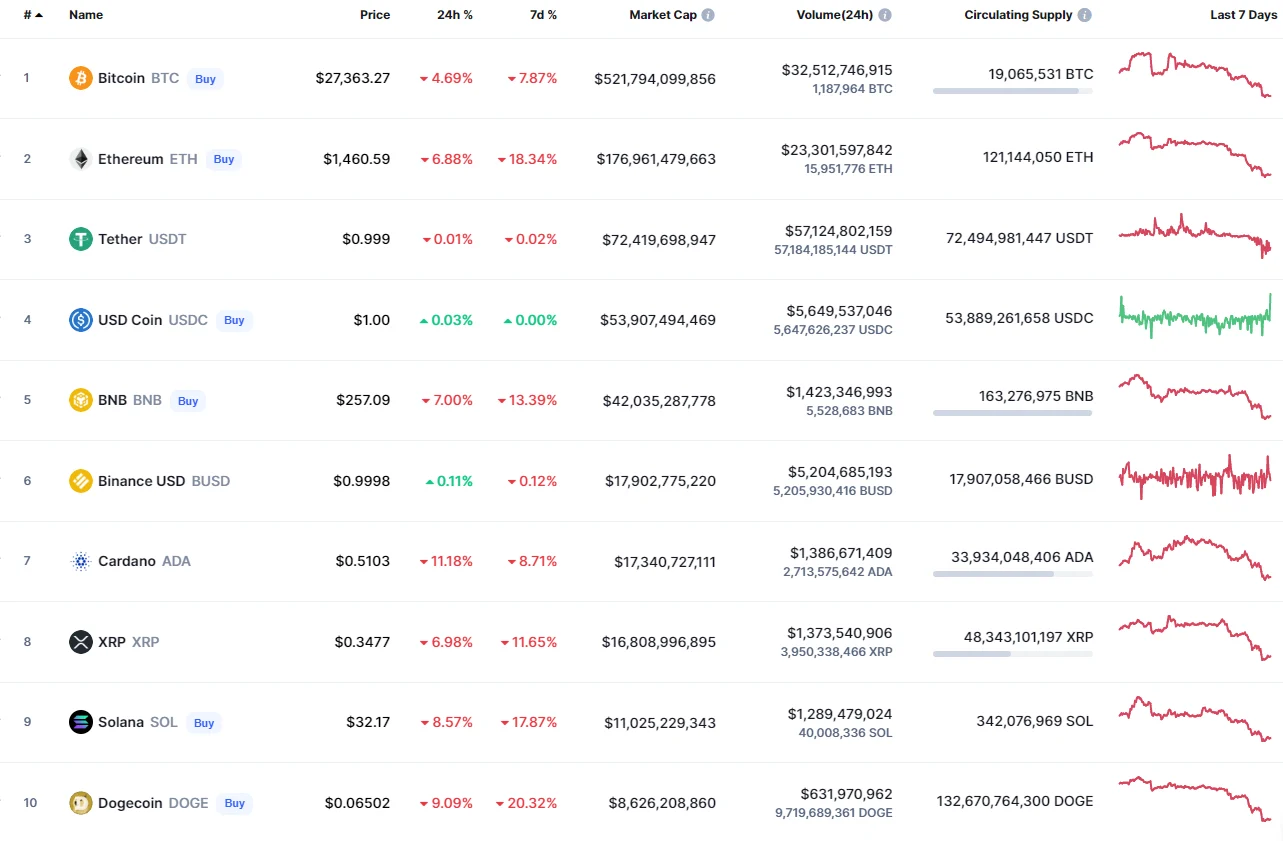Click the Bitcoin circulating supply progress bar
Image resolution: width=1283 pixels, height=841 pixels.
pos(1012,91)
